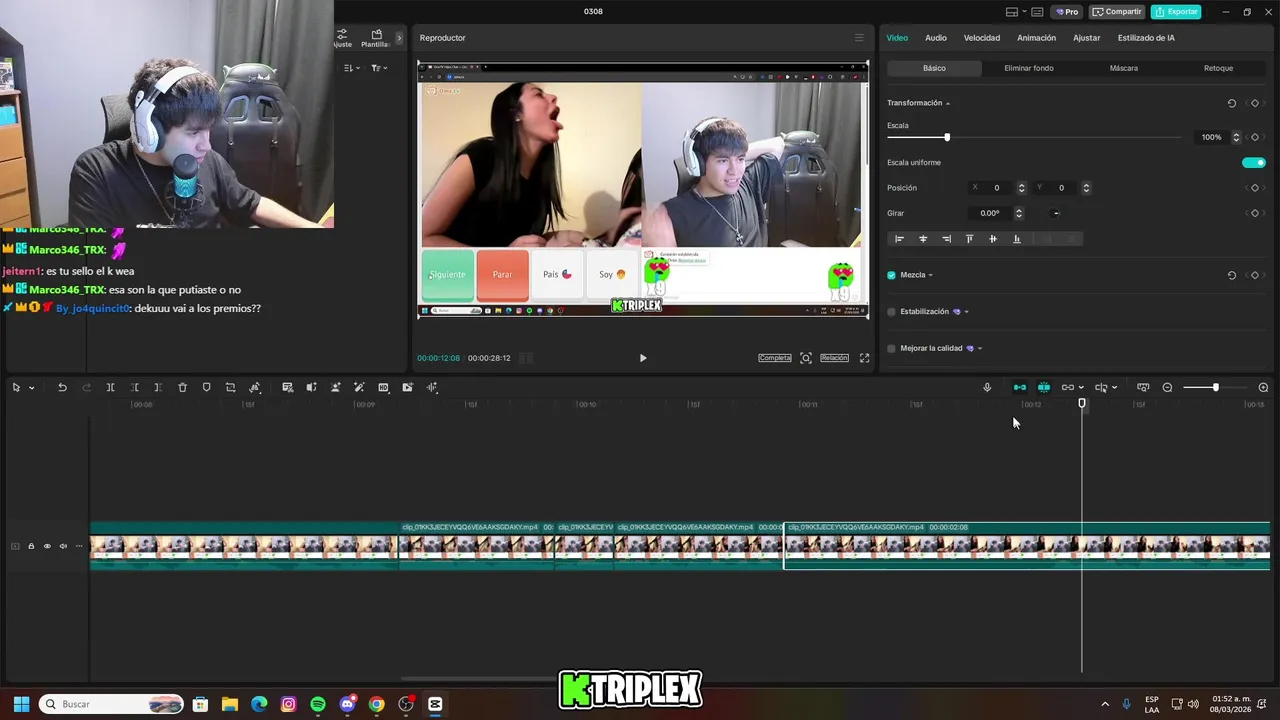Expand the Mejorar la calidad section

(x=980, y=349)
